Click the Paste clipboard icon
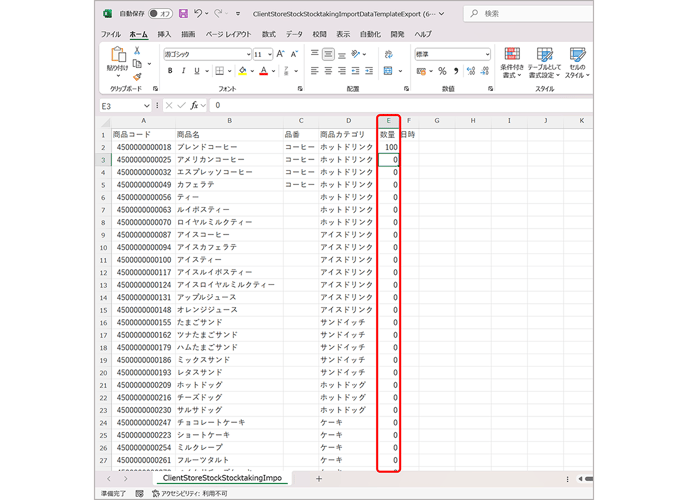The image size is (688, 500). 118,54
